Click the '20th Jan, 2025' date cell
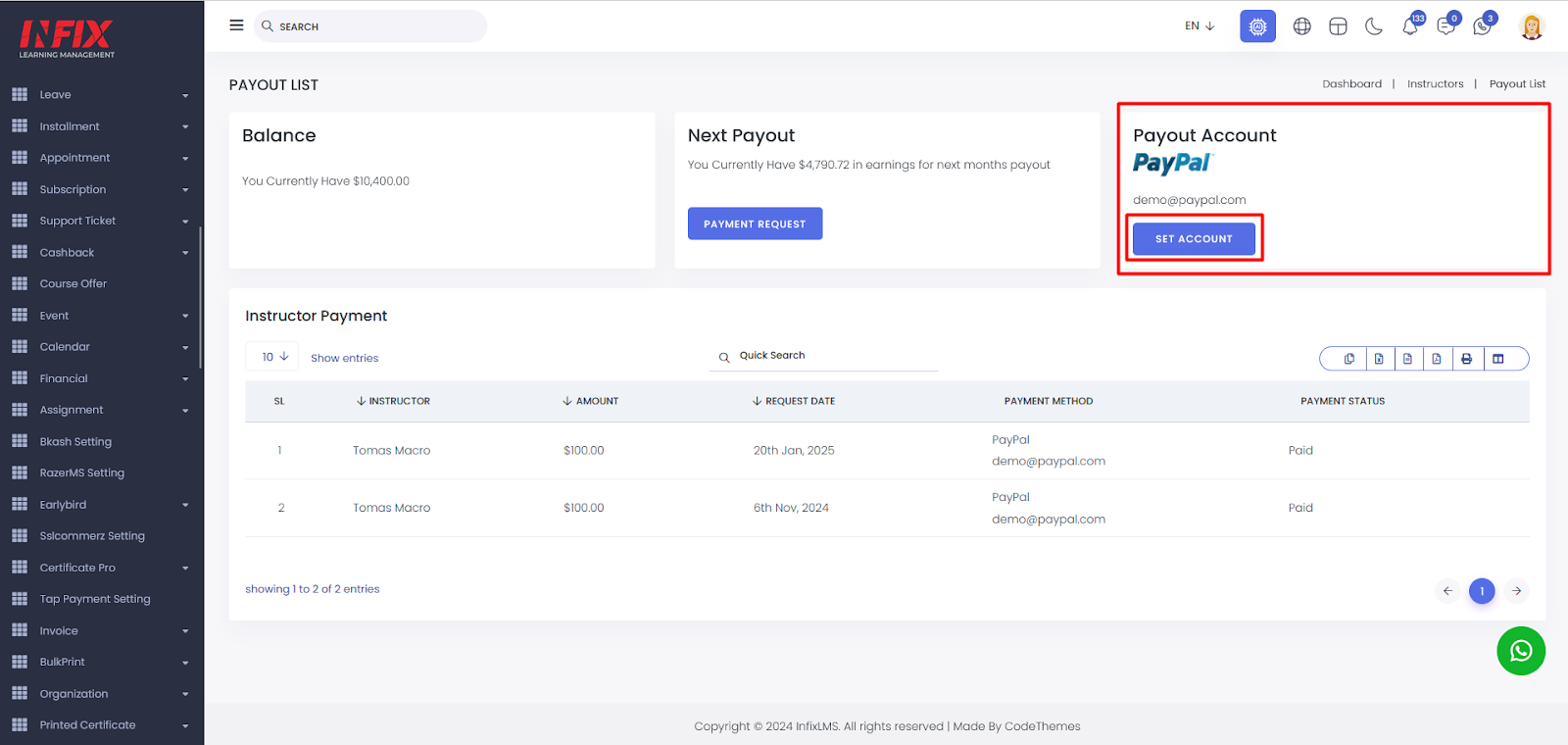The image size is (1568, 745). [794, 451]
